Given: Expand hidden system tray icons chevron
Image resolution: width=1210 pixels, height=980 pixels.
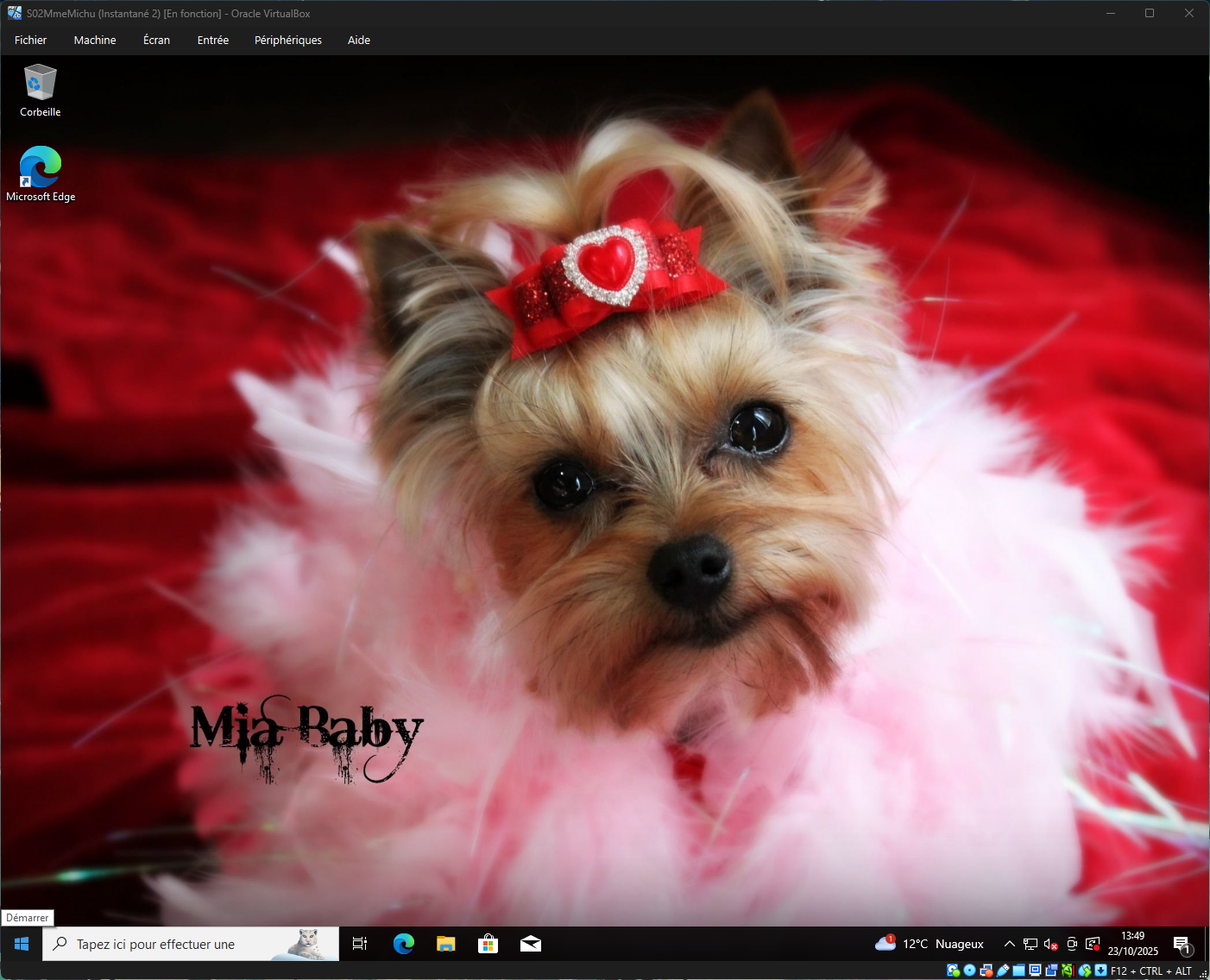Looking at the screenshot, I should click(x=1009, y=944).
